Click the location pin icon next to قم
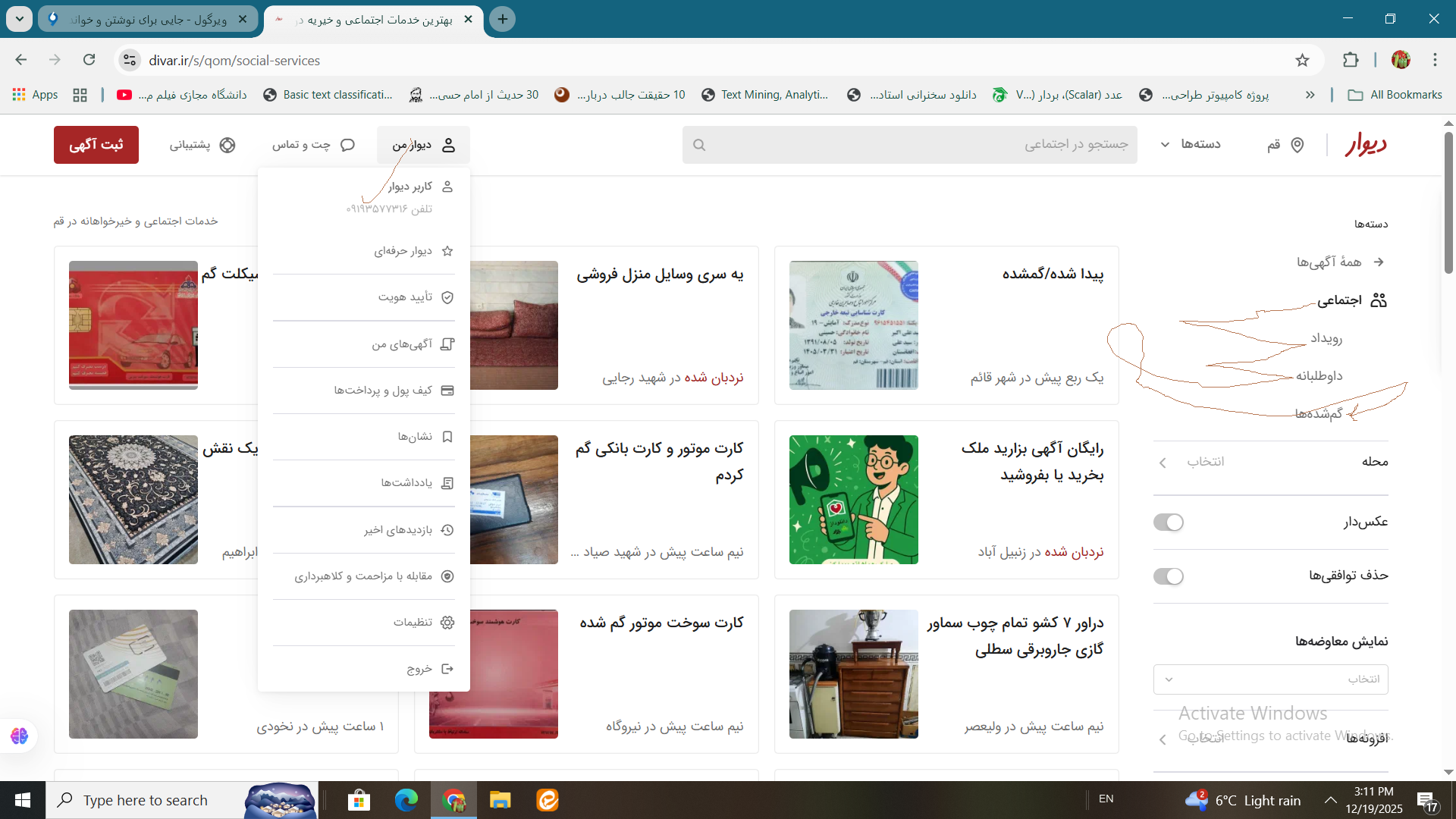The height and width of the screenshot is (819, 1456). pos(1298,145)
